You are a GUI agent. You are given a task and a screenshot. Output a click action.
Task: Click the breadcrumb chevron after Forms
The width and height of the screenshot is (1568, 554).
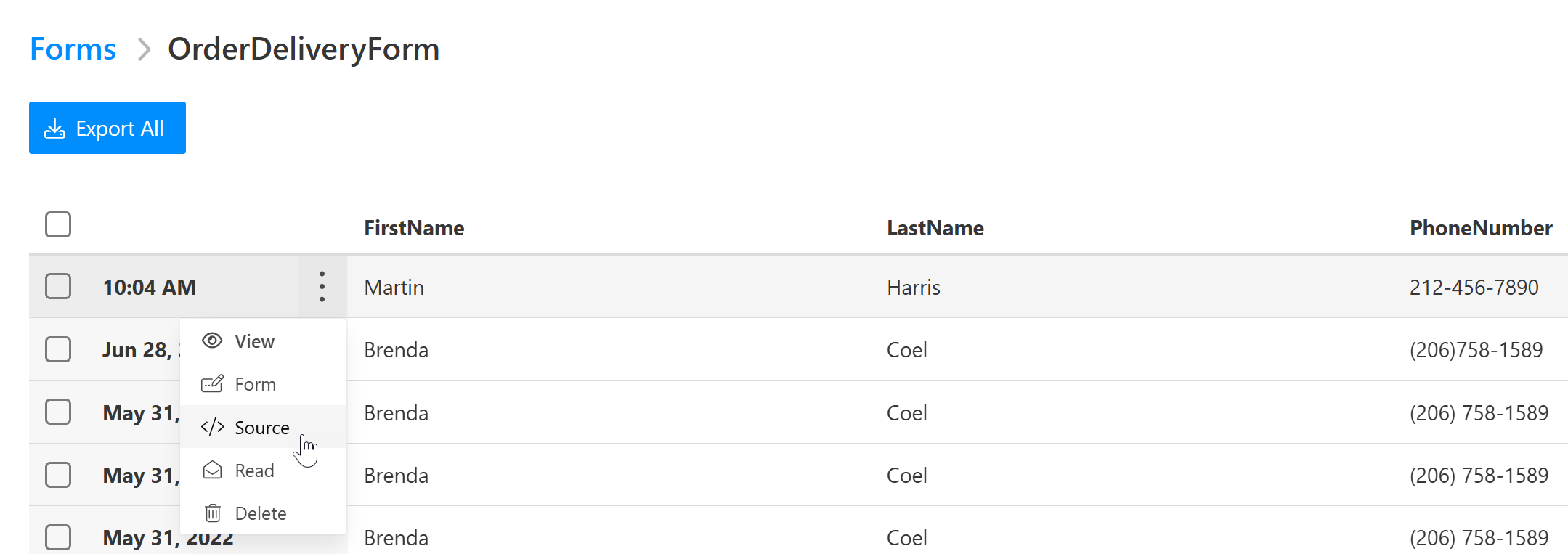[144, 49]
